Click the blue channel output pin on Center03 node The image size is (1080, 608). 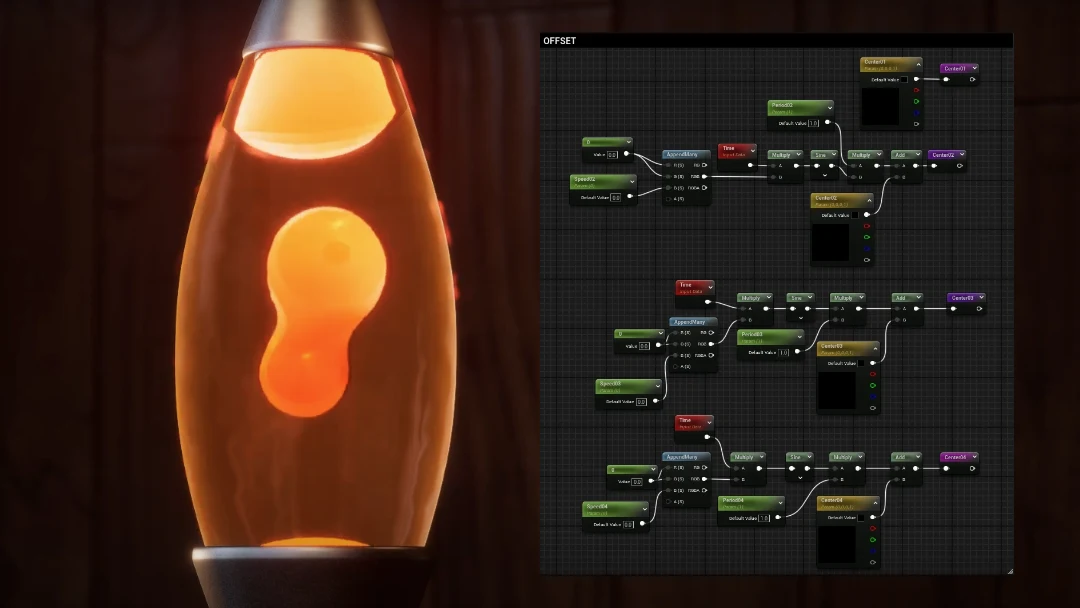873,396
